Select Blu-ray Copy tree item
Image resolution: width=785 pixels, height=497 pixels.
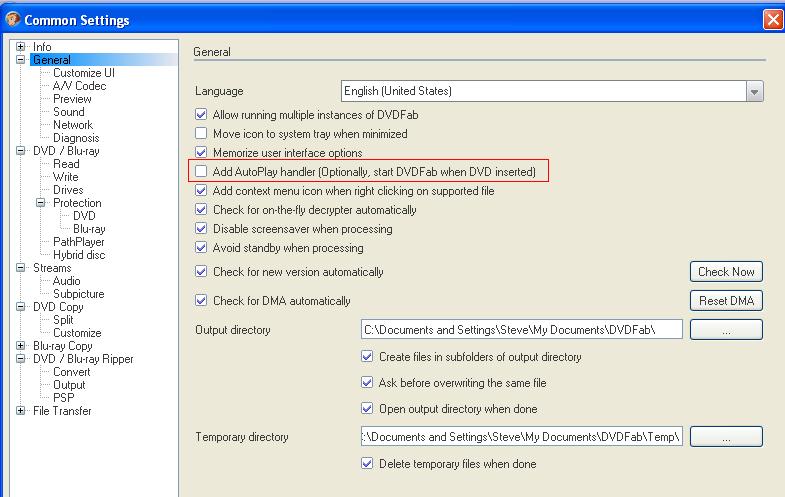tap(63, 346)
